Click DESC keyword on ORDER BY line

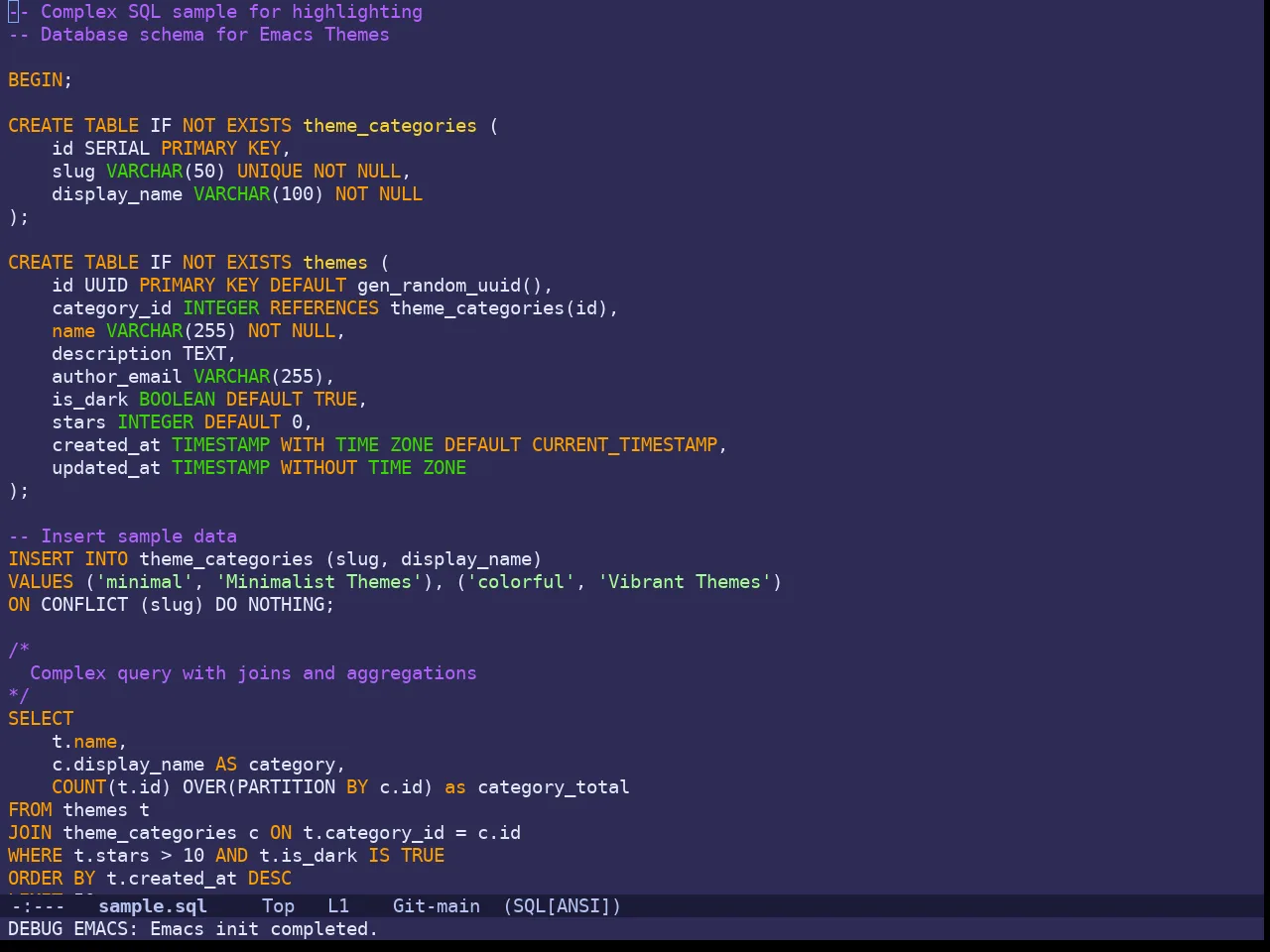(270, 879)
